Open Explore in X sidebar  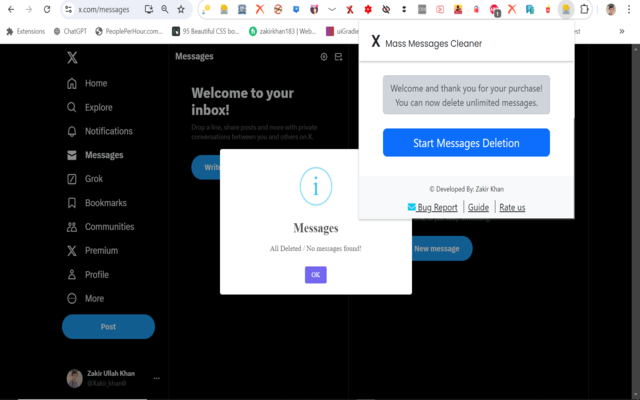click(89, 107)
